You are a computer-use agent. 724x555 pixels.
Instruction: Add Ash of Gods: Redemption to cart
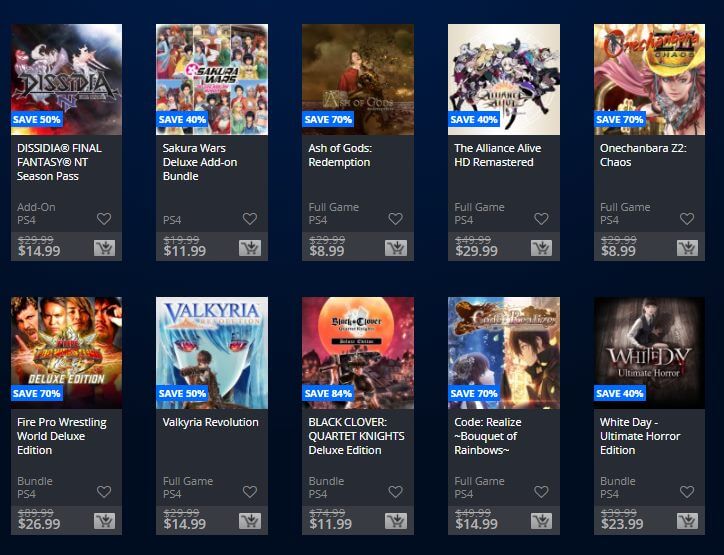pyautogui.click(x=396, y=248)
